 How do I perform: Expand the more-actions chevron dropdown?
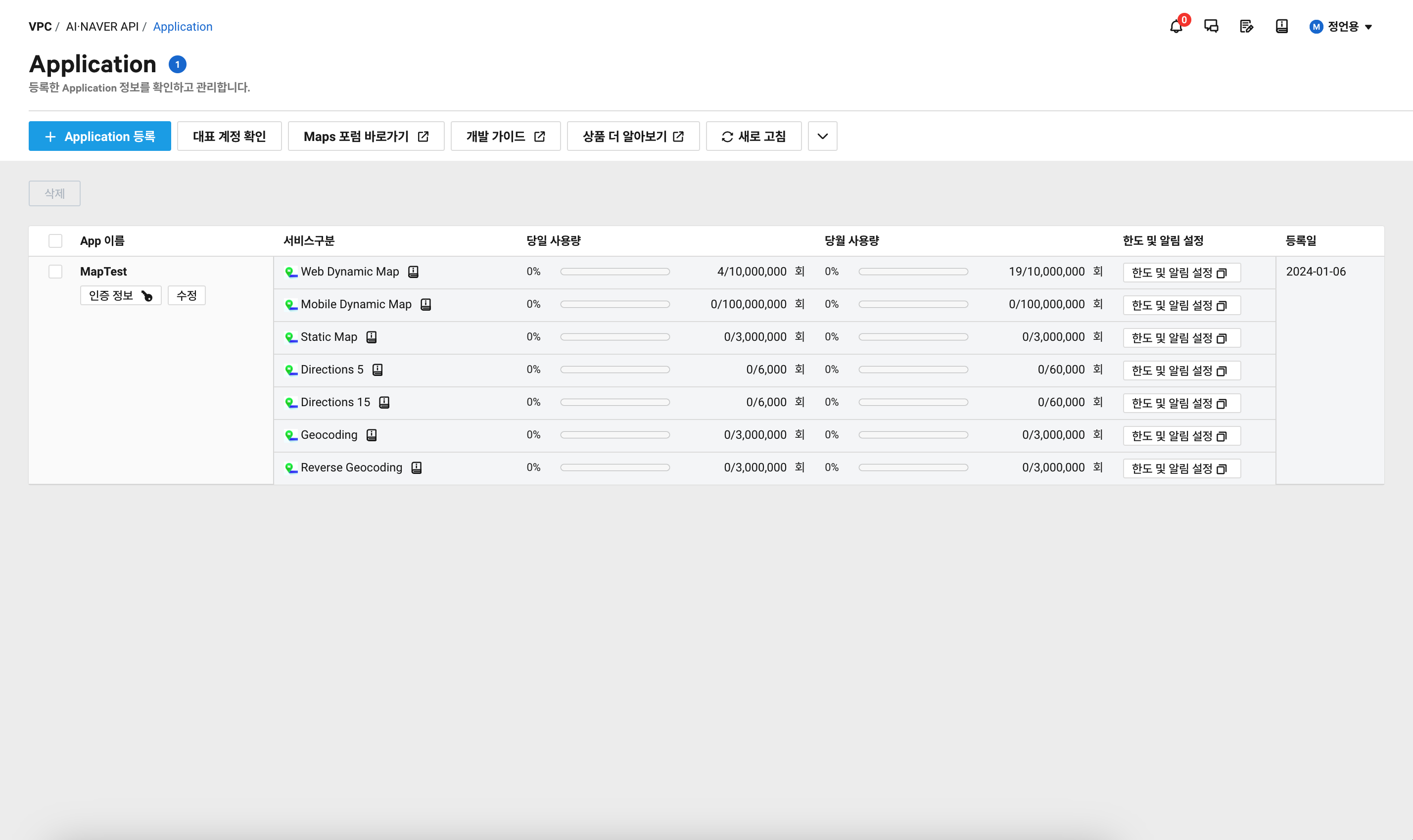point(822,137)
